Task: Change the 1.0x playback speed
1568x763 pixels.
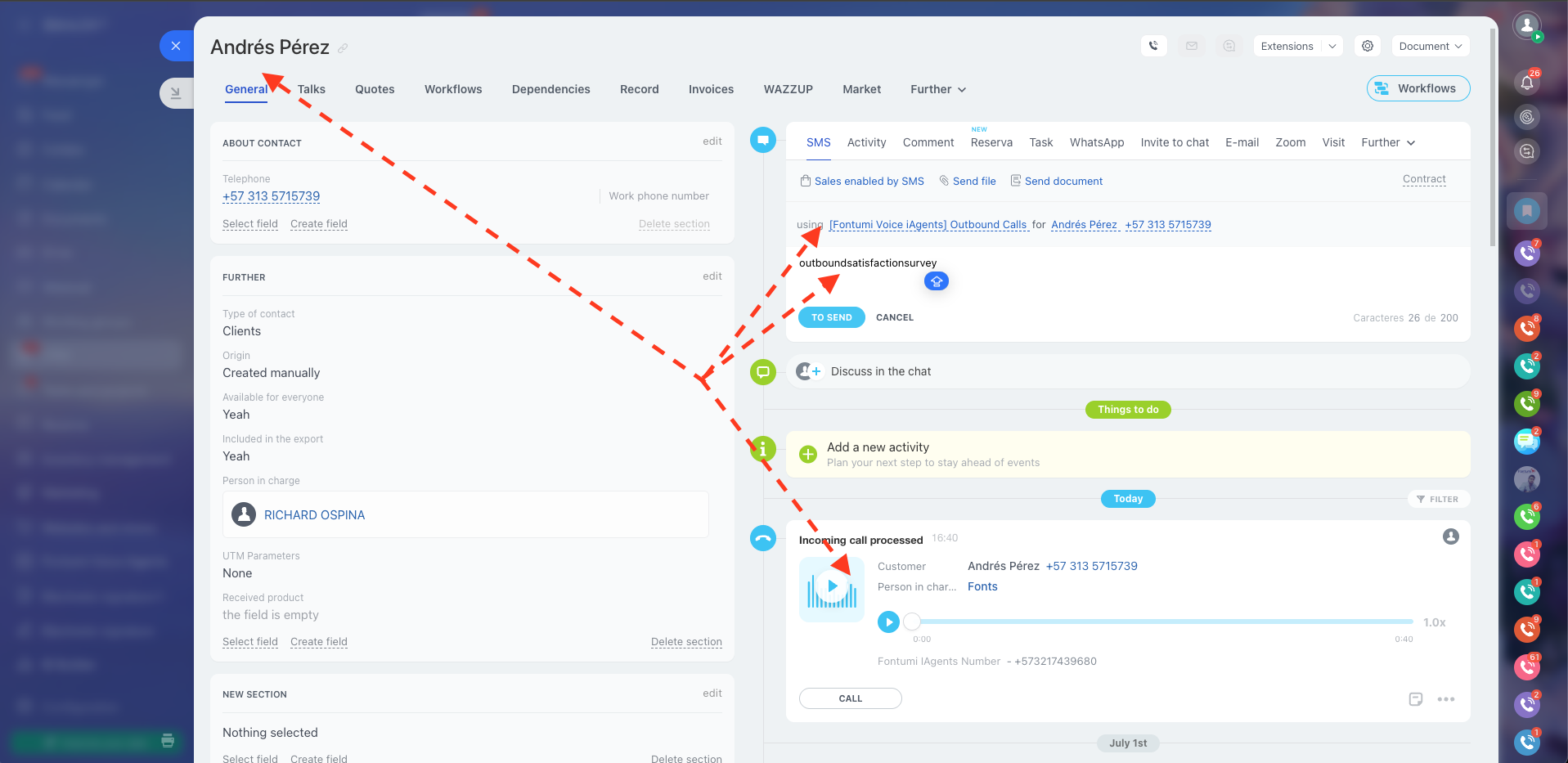Action: tap(1434, 623)
